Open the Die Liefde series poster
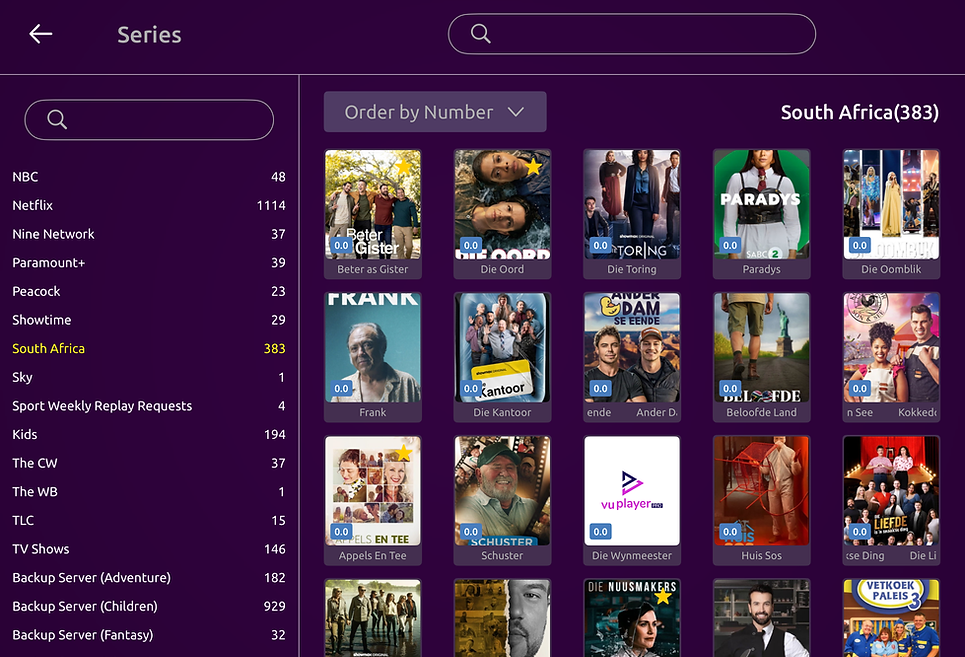 tap(891, 500)
